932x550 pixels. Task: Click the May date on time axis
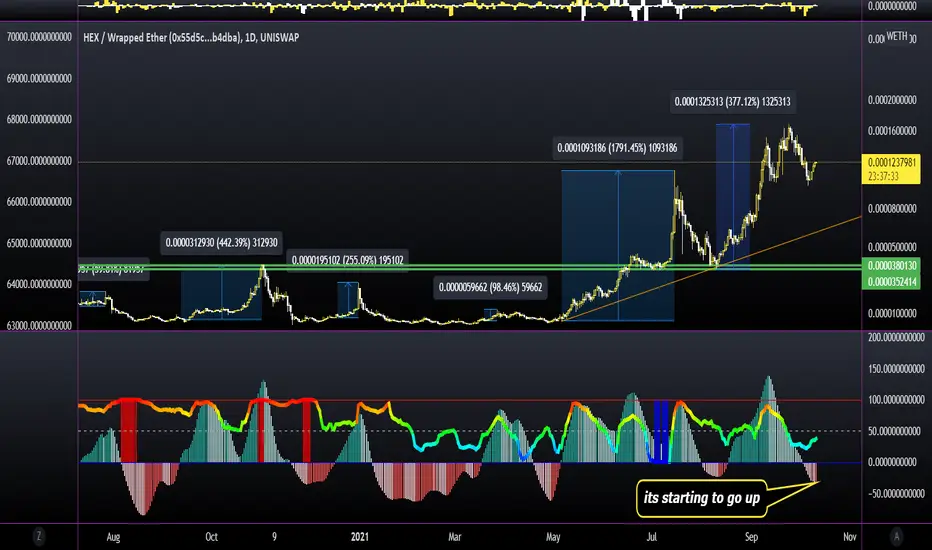tap(553, 537)
